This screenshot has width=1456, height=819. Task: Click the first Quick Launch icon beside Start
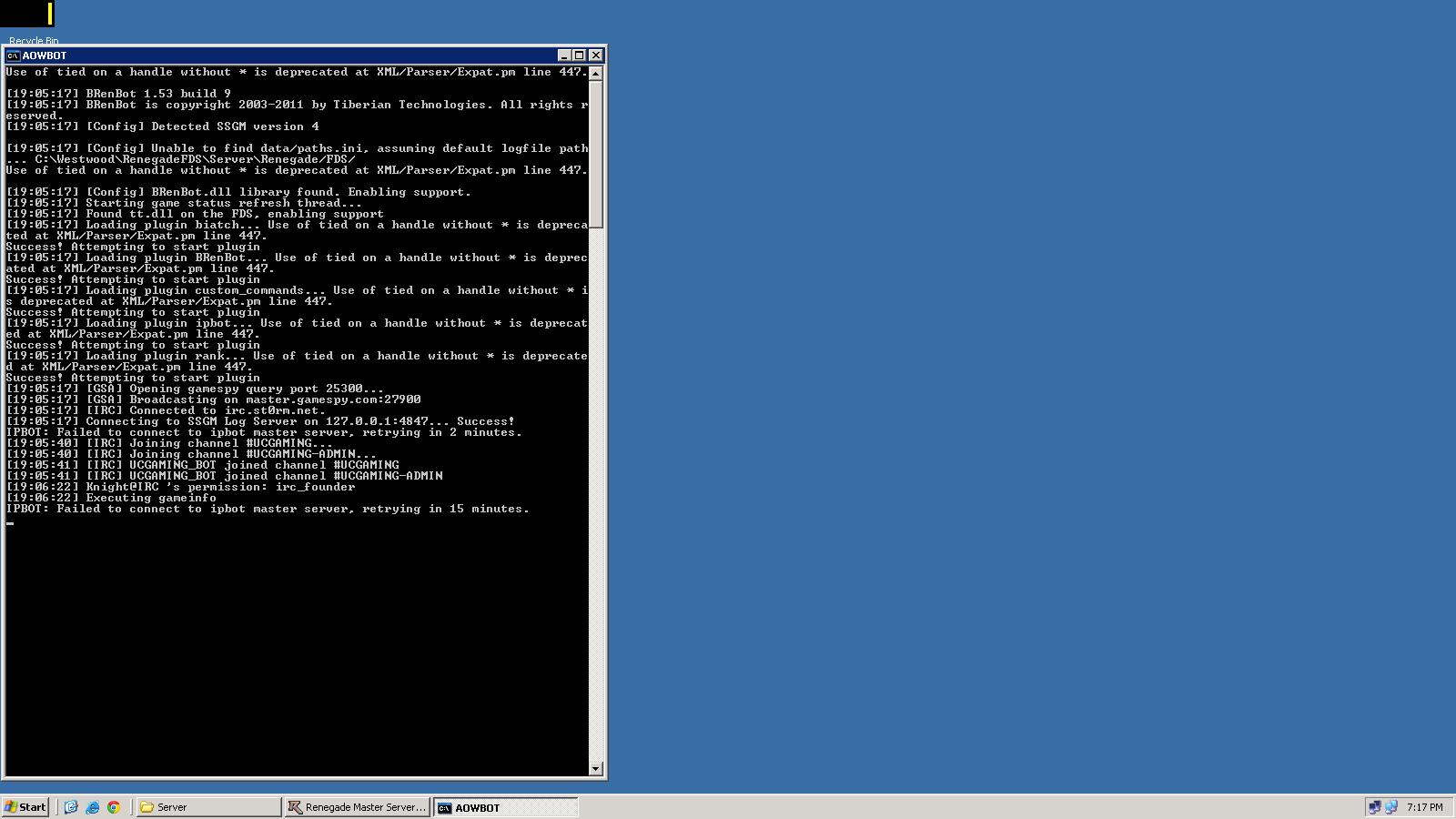(x=71, y=807)
